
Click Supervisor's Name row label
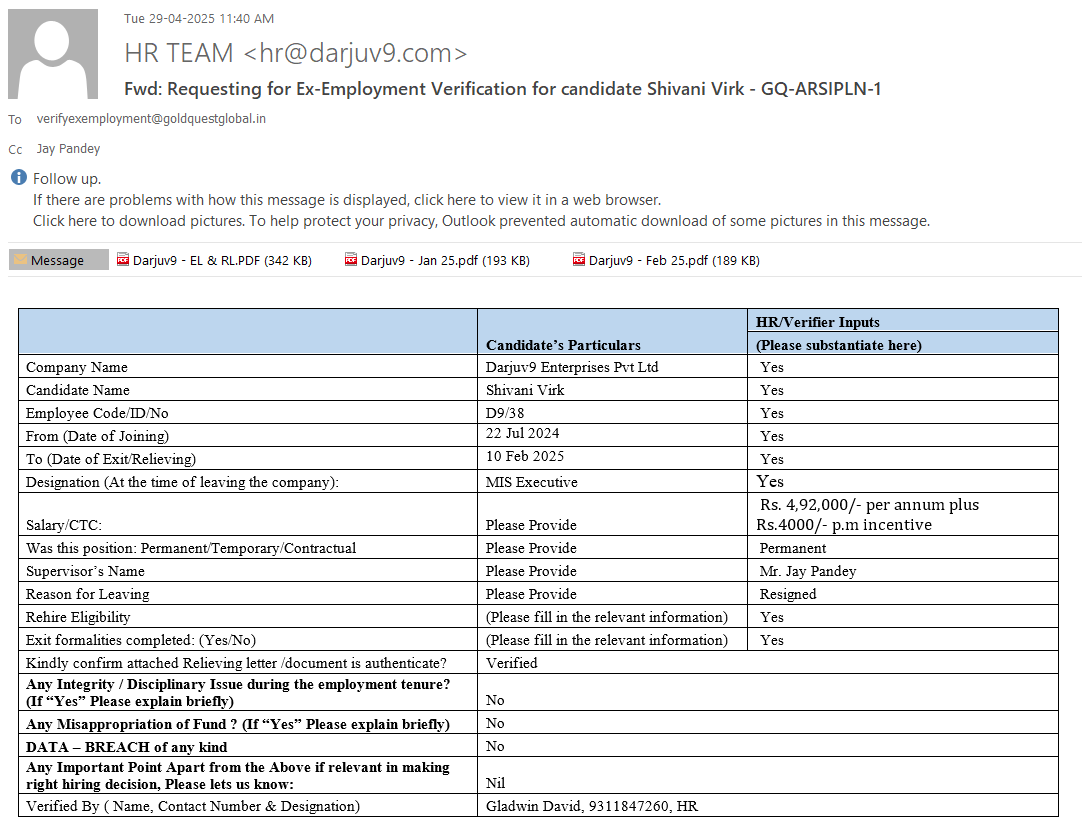(86, 570)
